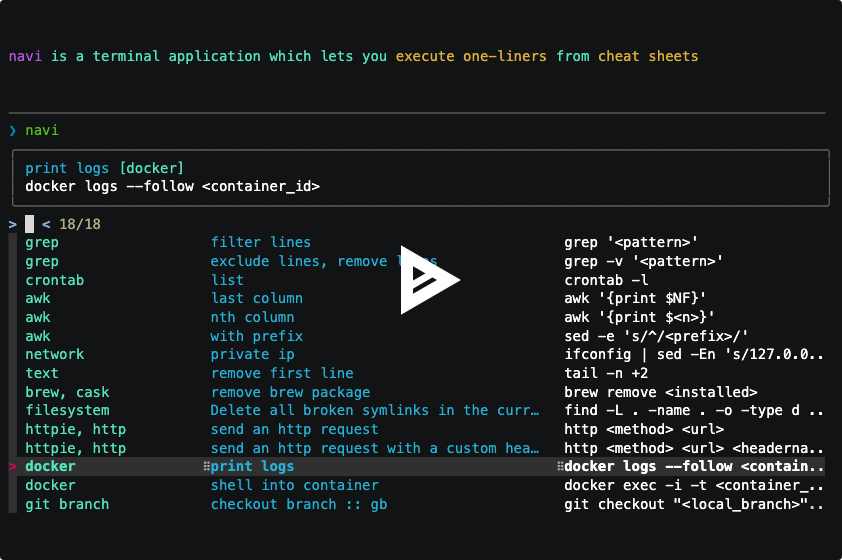
Task: Choose the network private ip entry
Action: 252,354
